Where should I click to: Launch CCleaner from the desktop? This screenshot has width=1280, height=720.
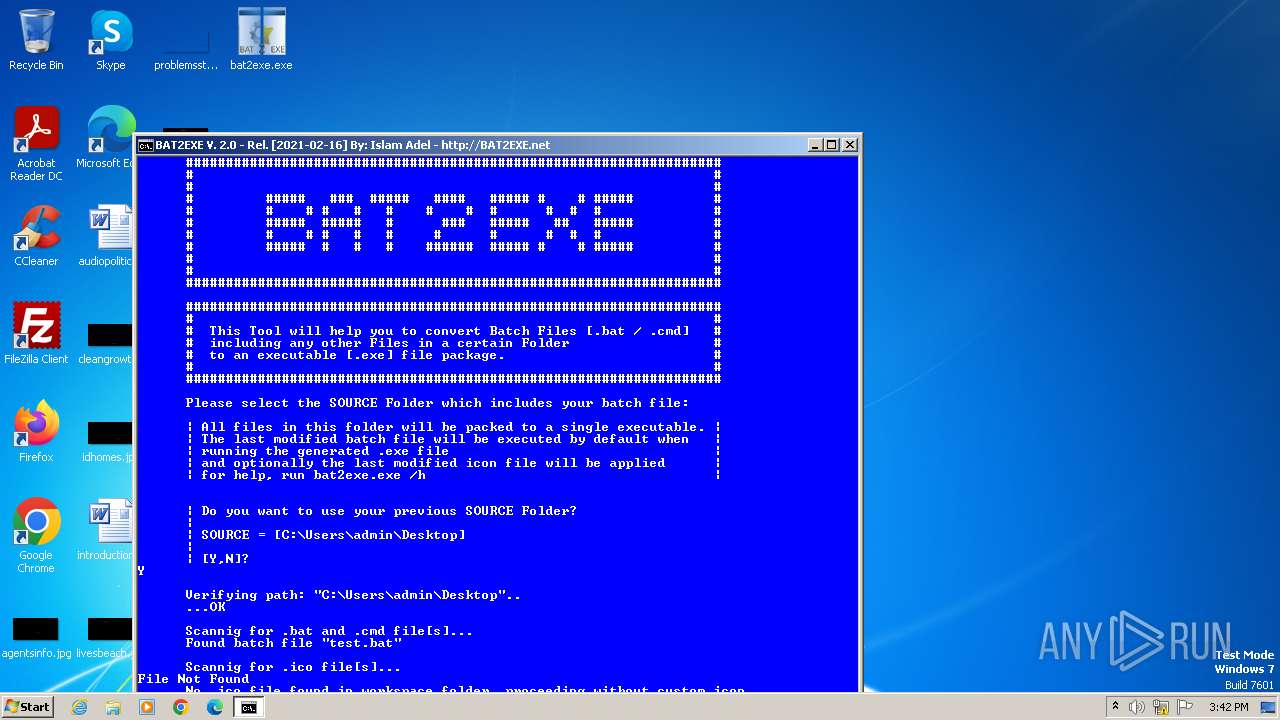pyautogui.click(x=36, y=236)
